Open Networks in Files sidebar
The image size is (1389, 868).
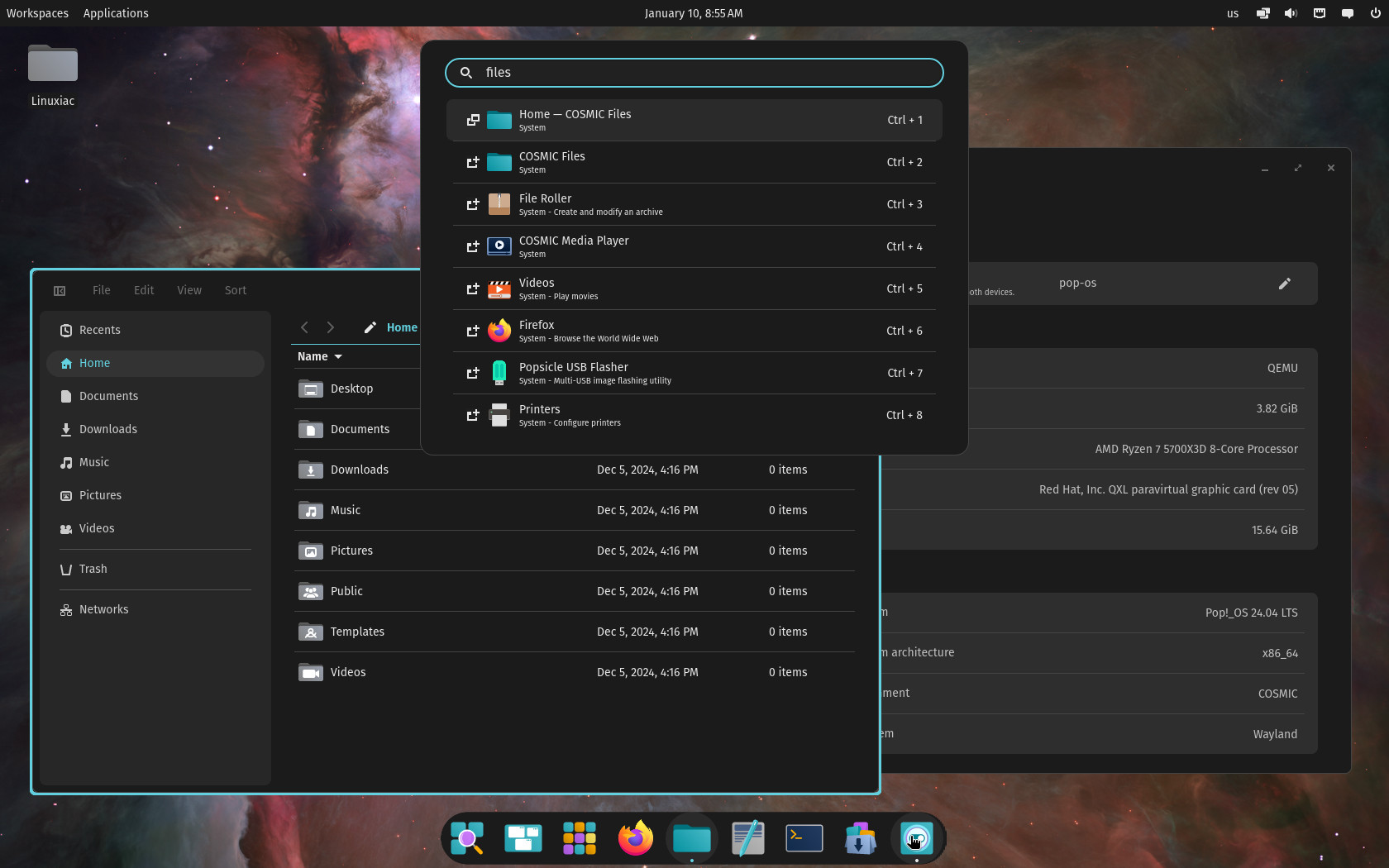pos(155,609)
